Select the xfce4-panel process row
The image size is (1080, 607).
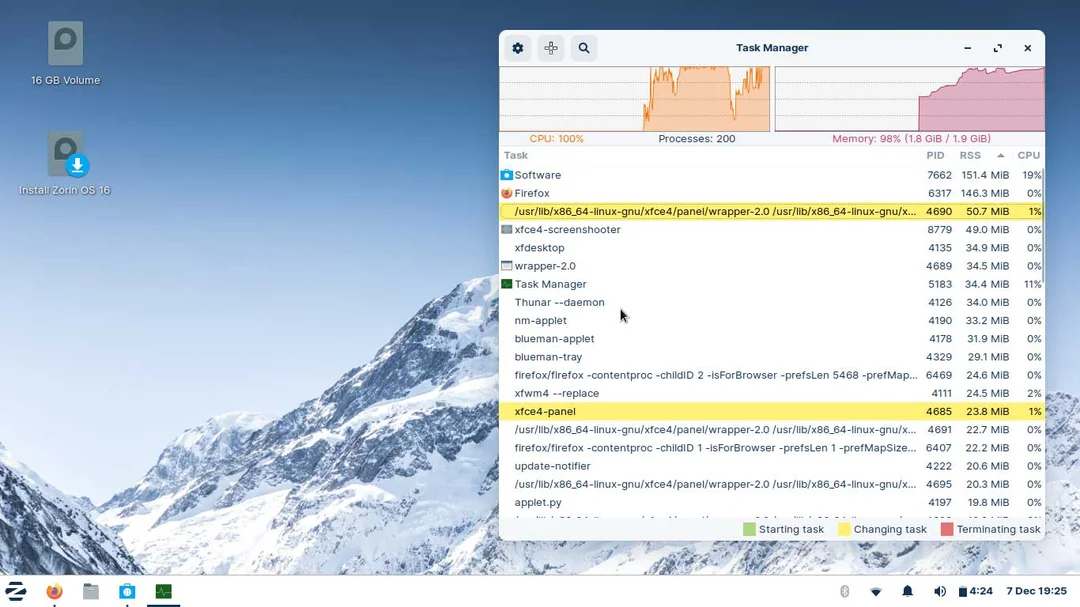coord(771,411)
